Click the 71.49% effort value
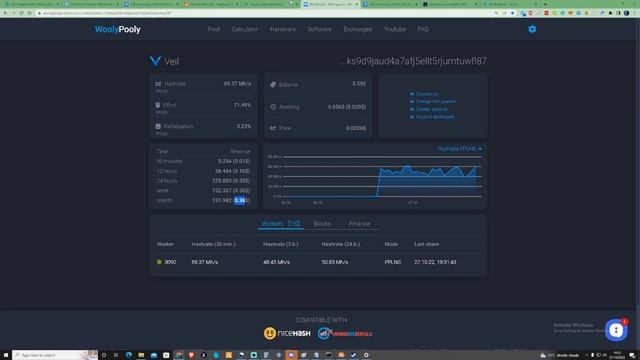Screen dimensions: 640x360 pyautogui.click(x=242, y=105)
